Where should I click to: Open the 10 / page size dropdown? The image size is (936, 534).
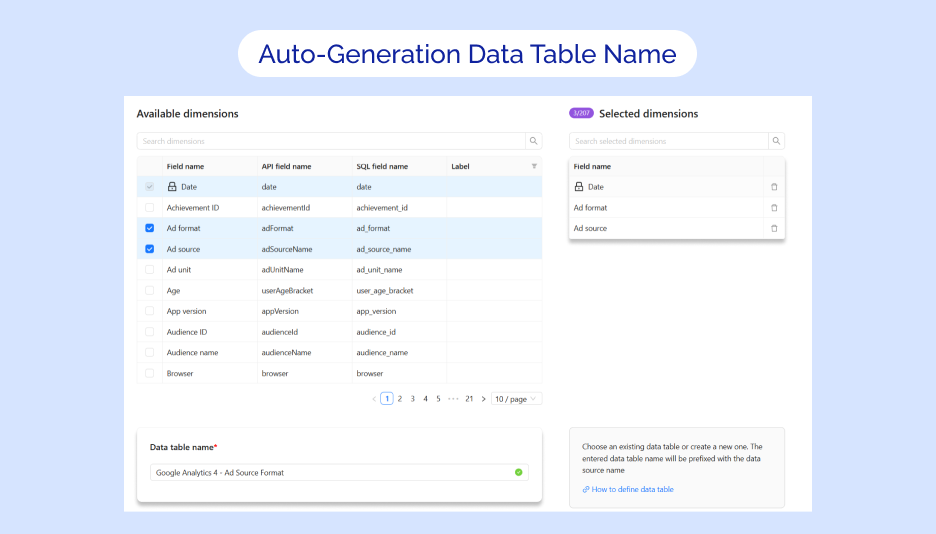pyautogui.click(x=516, y=399)
